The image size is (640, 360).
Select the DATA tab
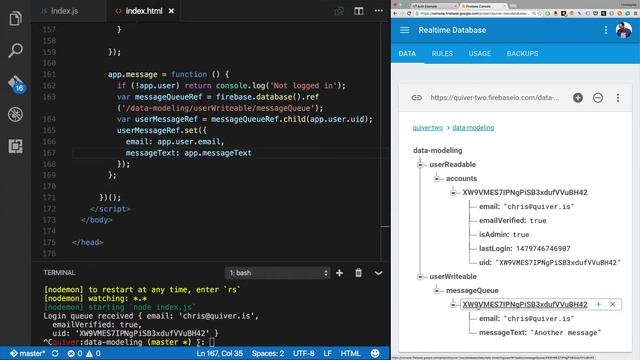coord(407,53)
